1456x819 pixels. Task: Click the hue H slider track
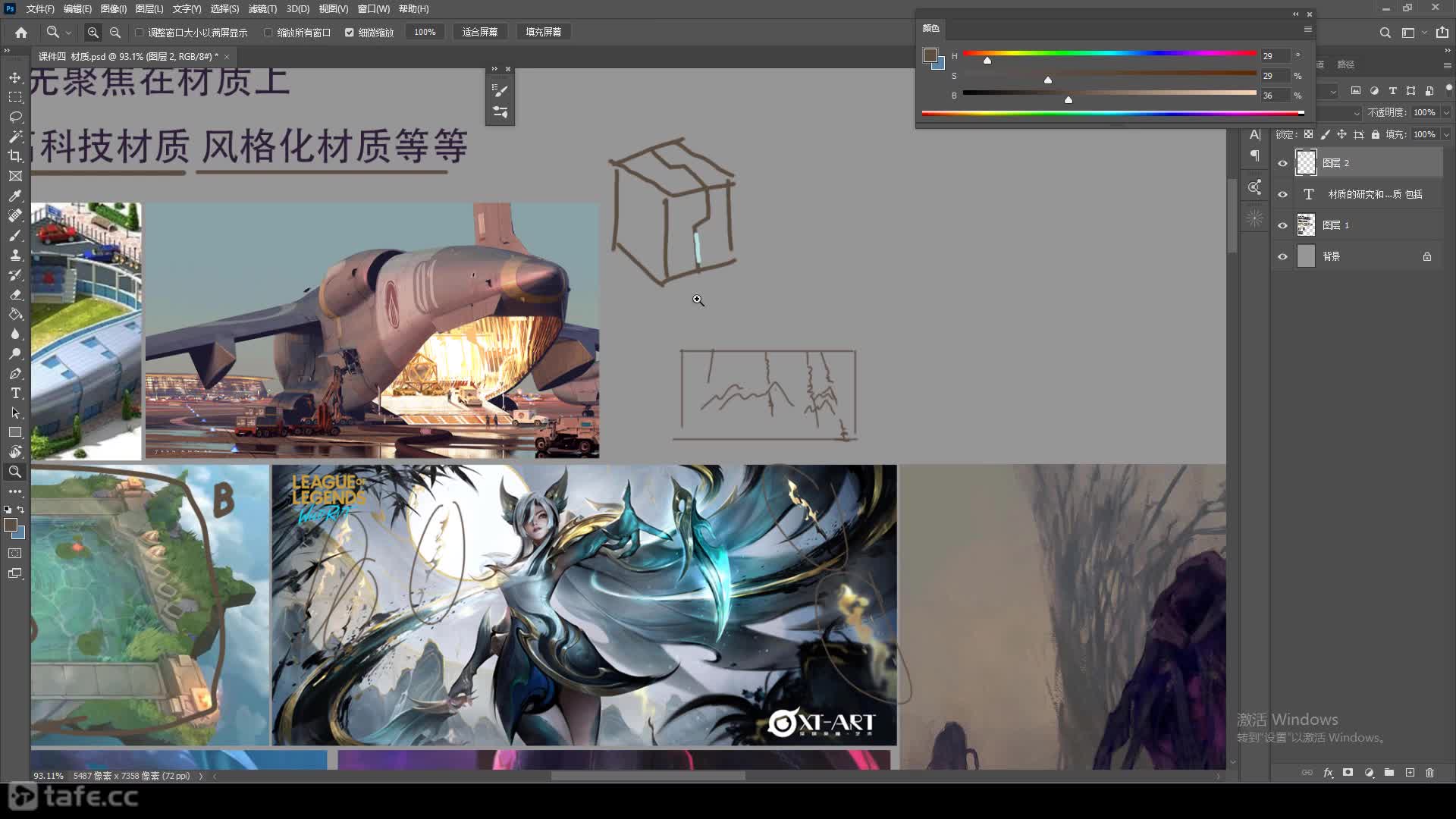[x=1109, y=53]
